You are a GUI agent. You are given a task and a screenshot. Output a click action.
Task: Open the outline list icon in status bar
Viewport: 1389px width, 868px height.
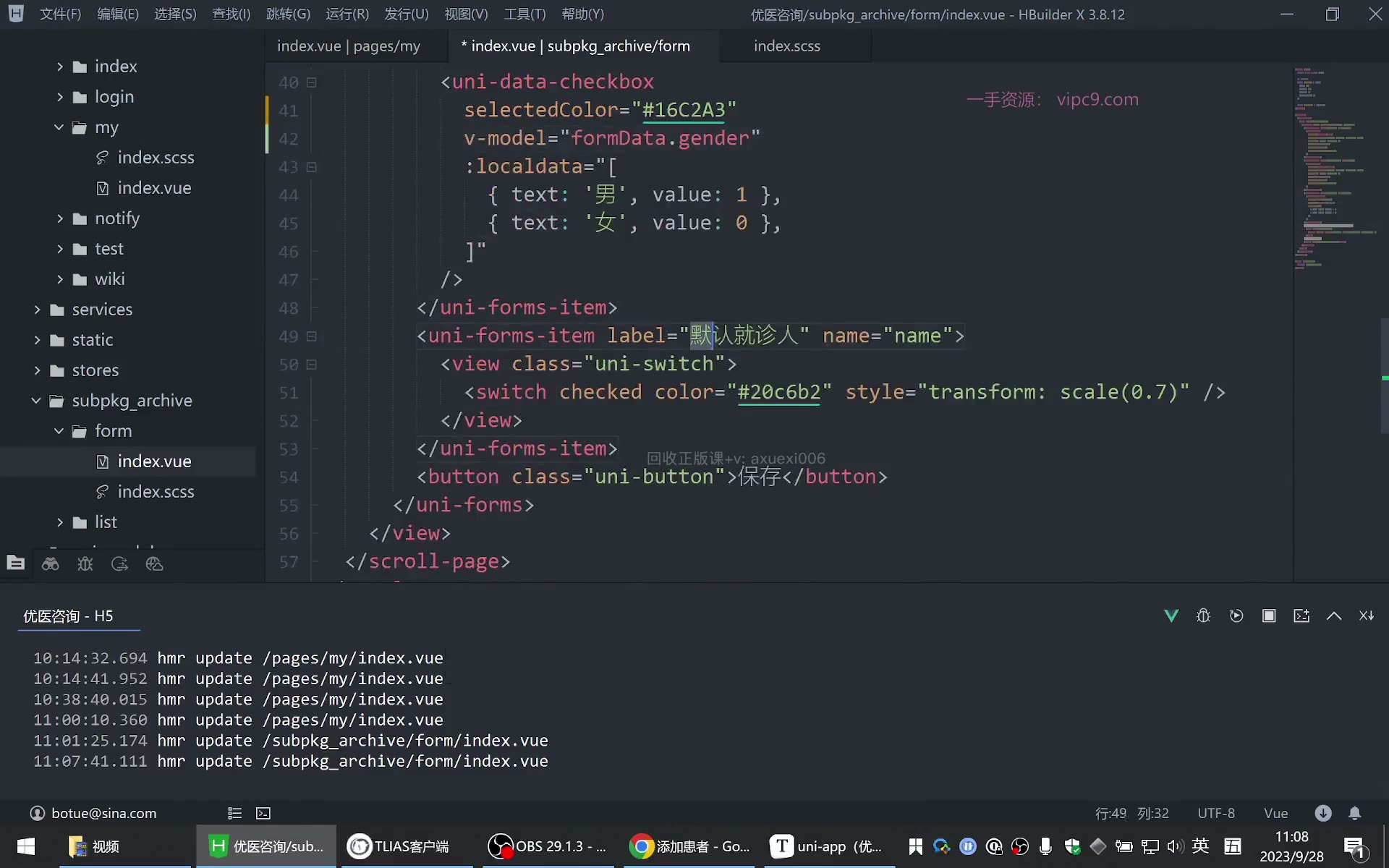click(234, 813)
